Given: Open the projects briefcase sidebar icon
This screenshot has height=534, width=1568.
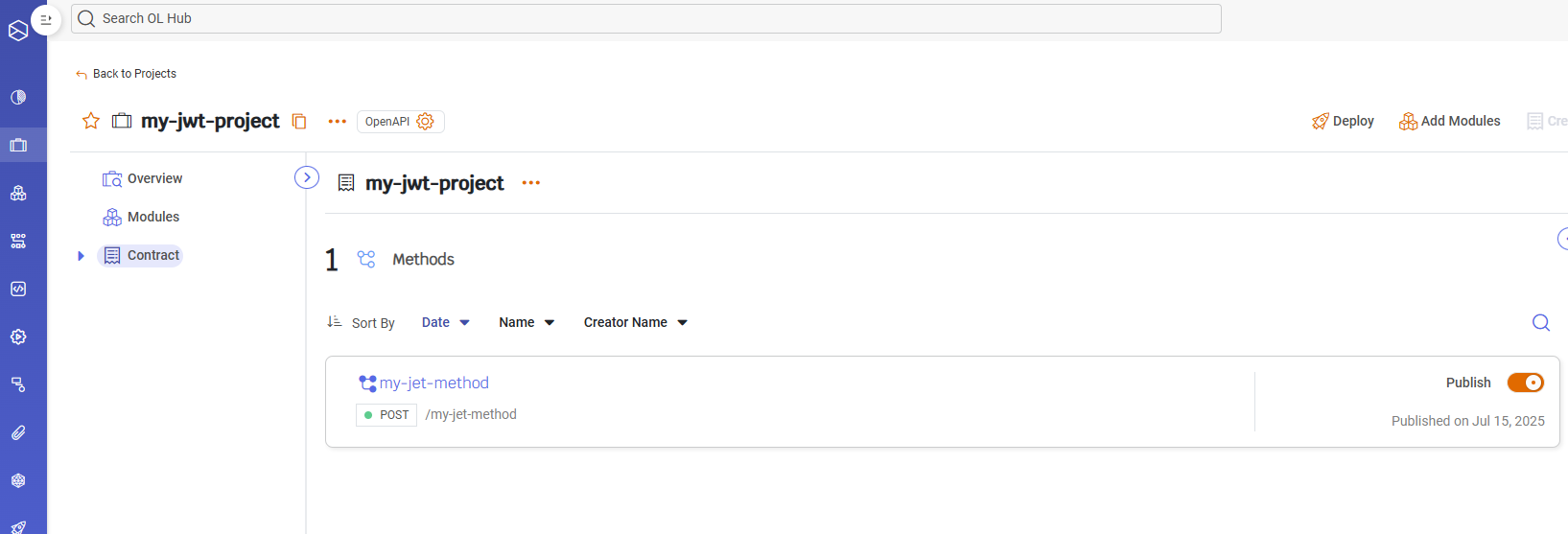Looking at the screenshot, I should pyautogui.click(x=18, y=145).
